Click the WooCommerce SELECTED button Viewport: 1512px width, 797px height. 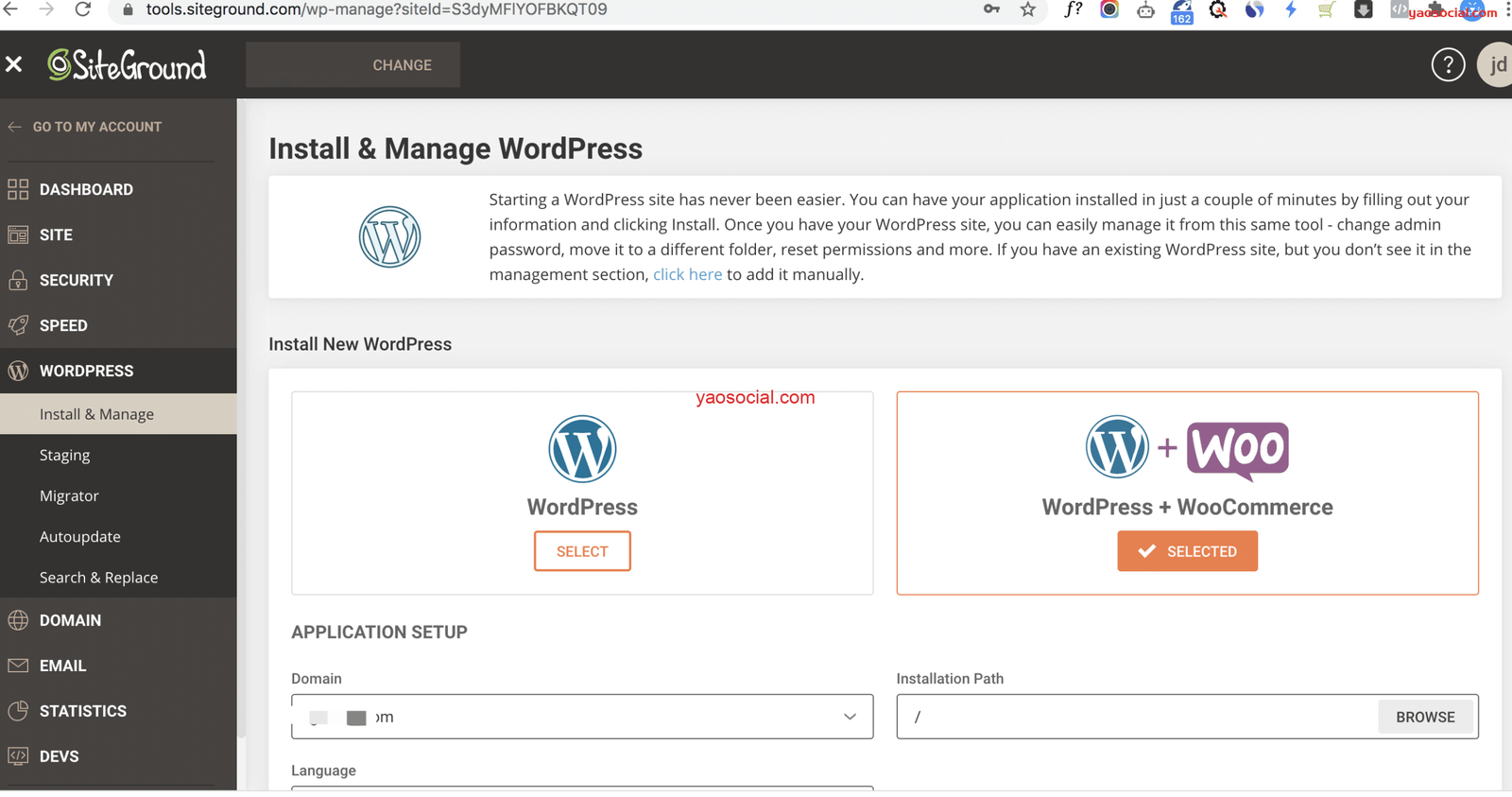pos(1187,551)
